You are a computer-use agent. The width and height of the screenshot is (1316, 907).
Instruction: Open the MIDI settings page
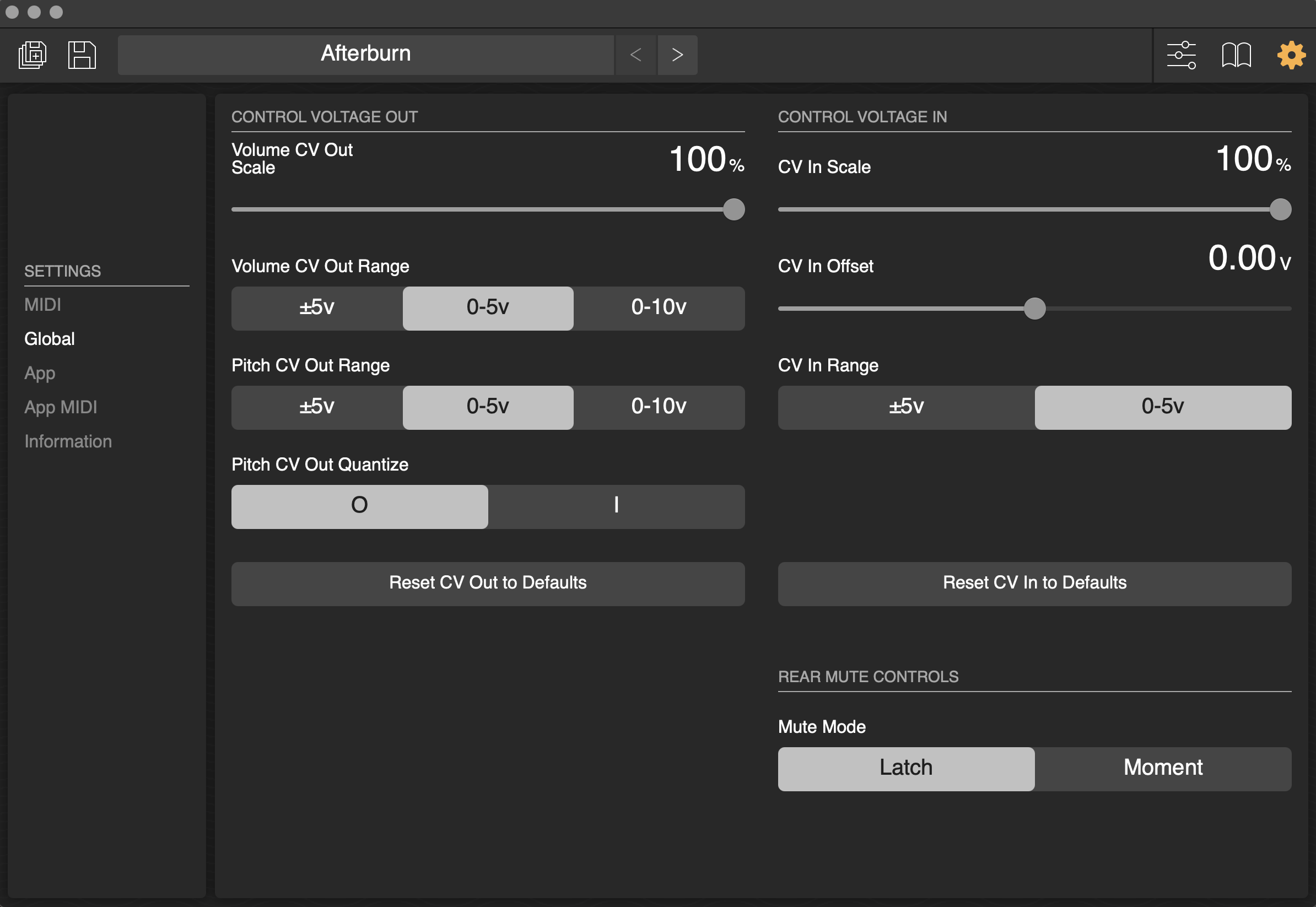42,305
